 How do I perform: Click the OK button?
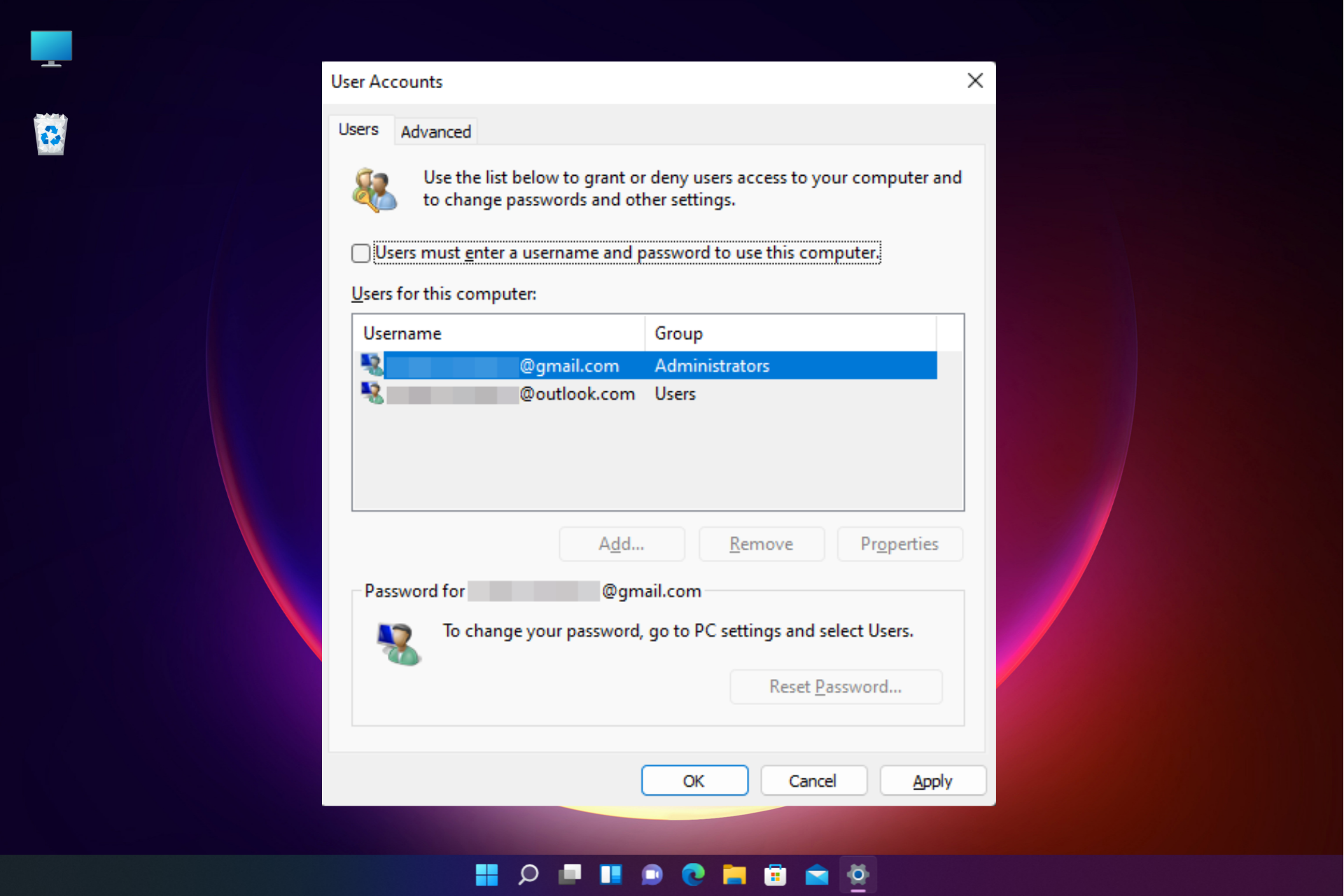pos(694,780)
